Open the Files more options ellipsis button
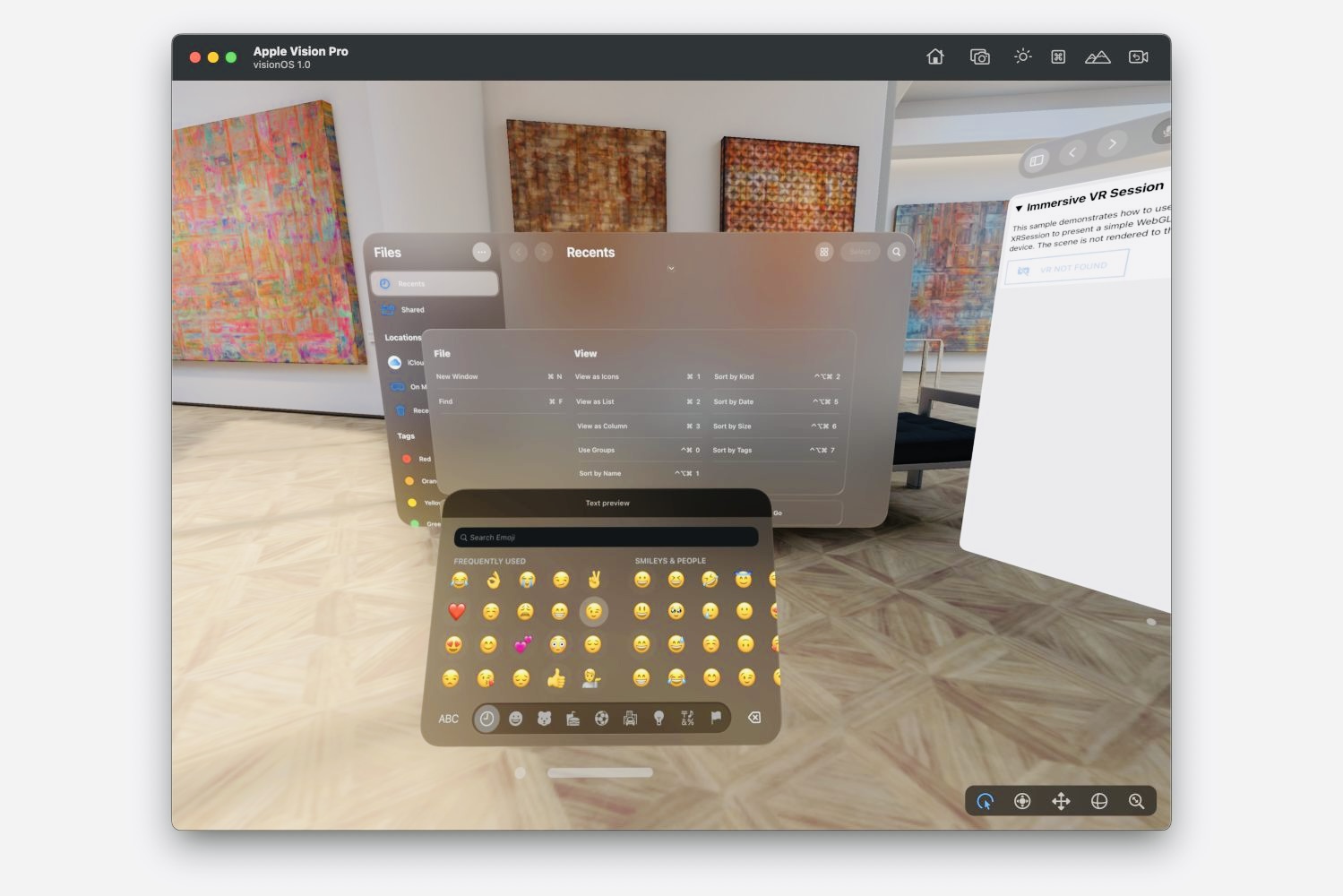Viewport: 1343px width, 896px height. tap(481, 252)
